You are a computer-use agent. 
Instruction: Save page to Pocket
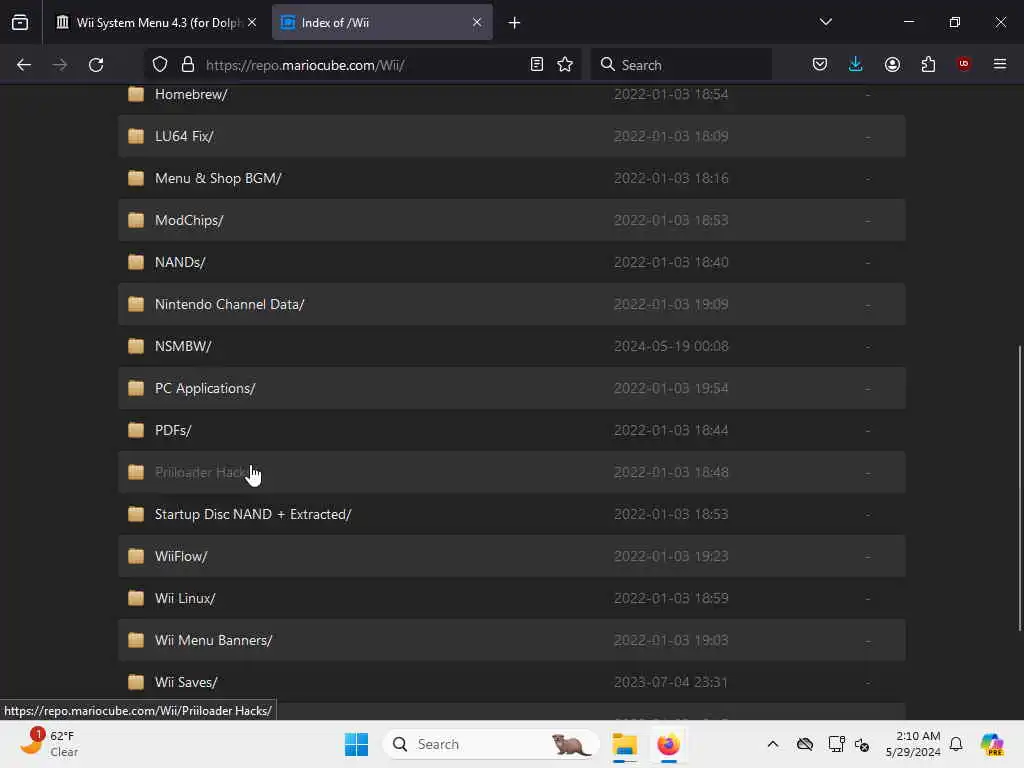pos(820,65)
